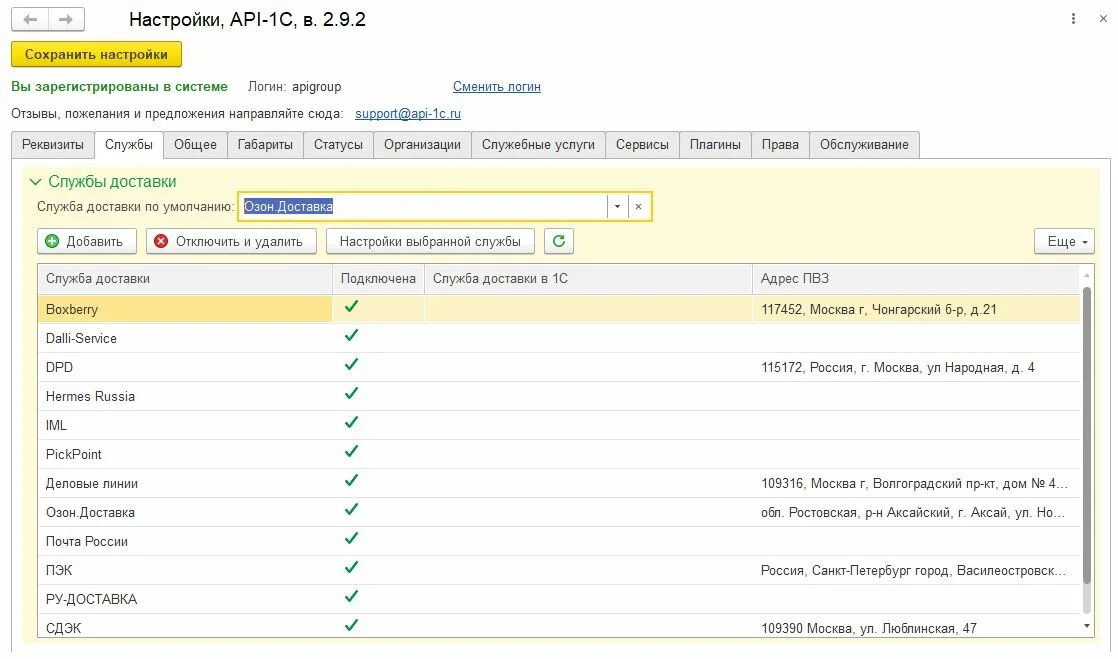
Task: Select the Boxberry row
Action: tap(559, 310)
